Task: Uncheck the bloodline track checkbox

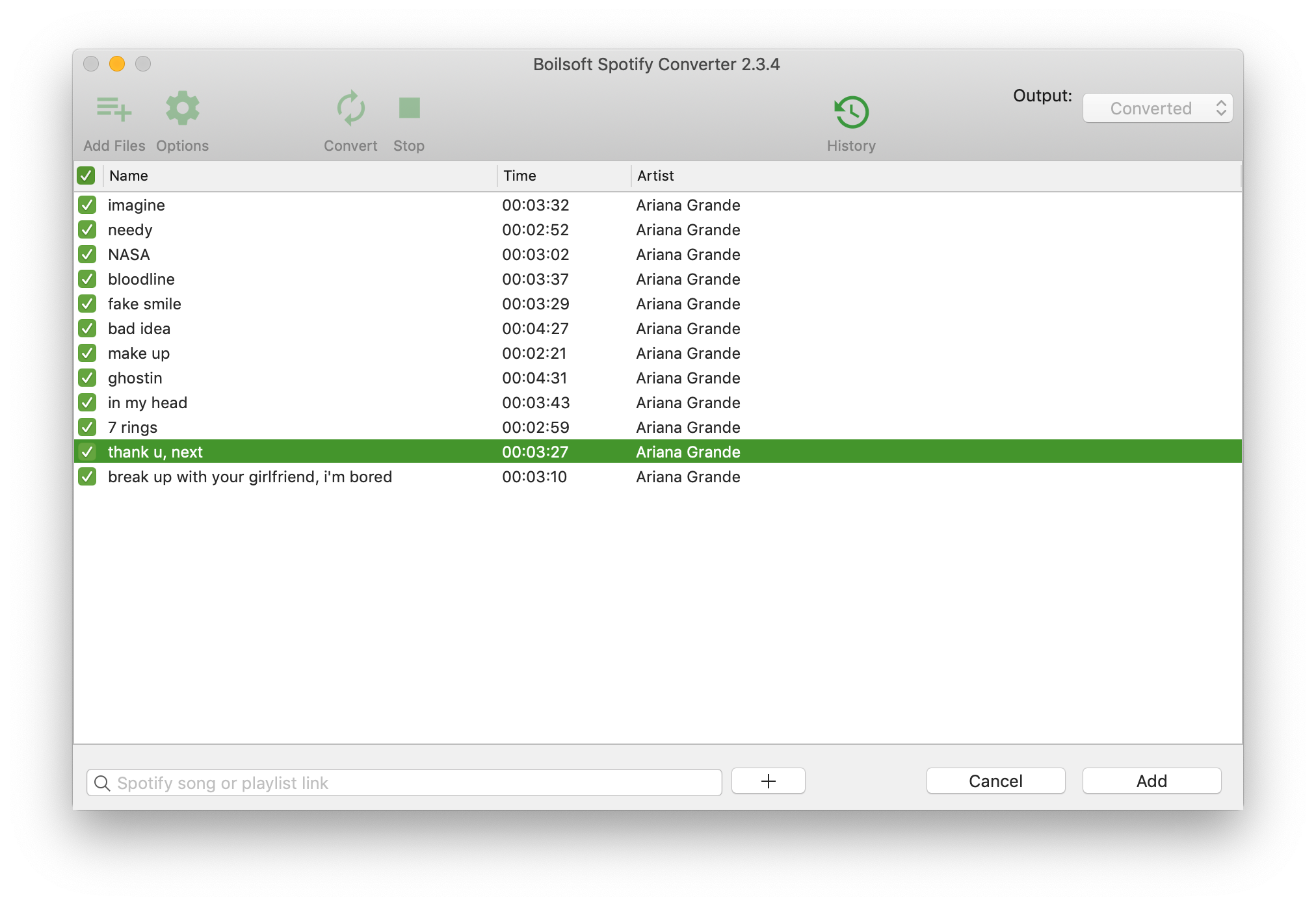Action: click(87, 279)
